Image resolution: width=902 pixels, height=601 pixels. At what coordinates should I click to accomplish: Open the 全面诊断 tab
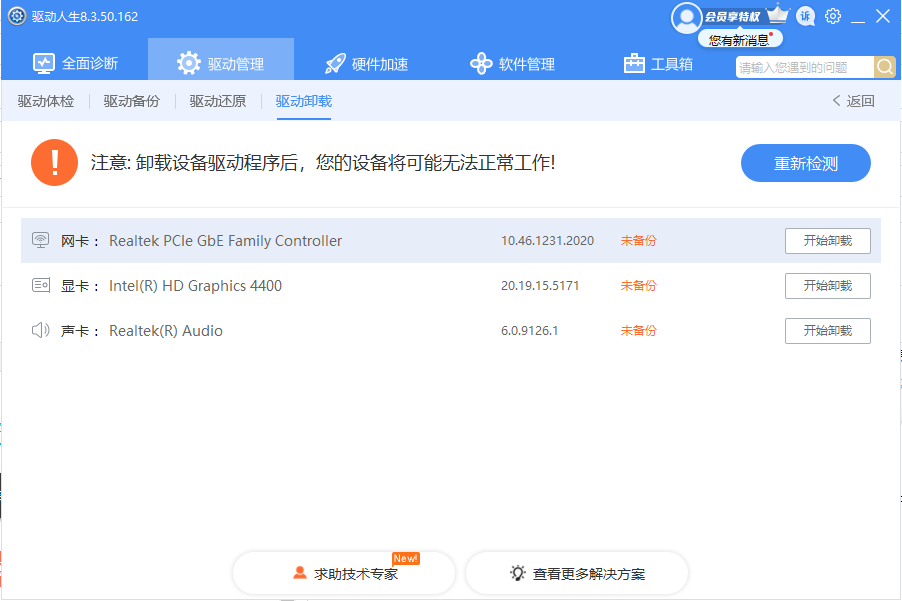point(76,64)
